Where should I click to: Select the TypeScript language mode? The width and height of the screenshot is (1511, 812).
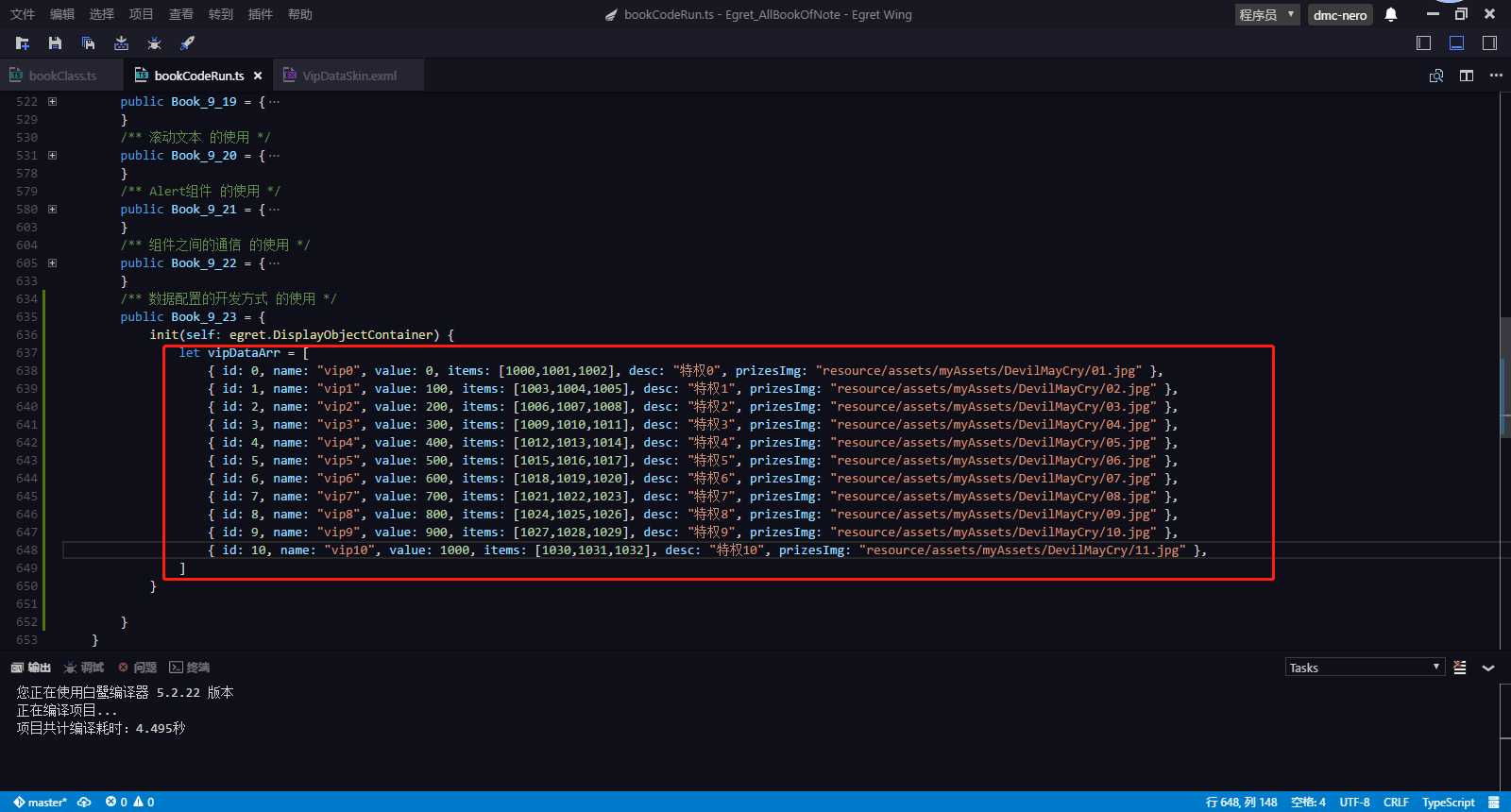click(x=1448, y=802)
